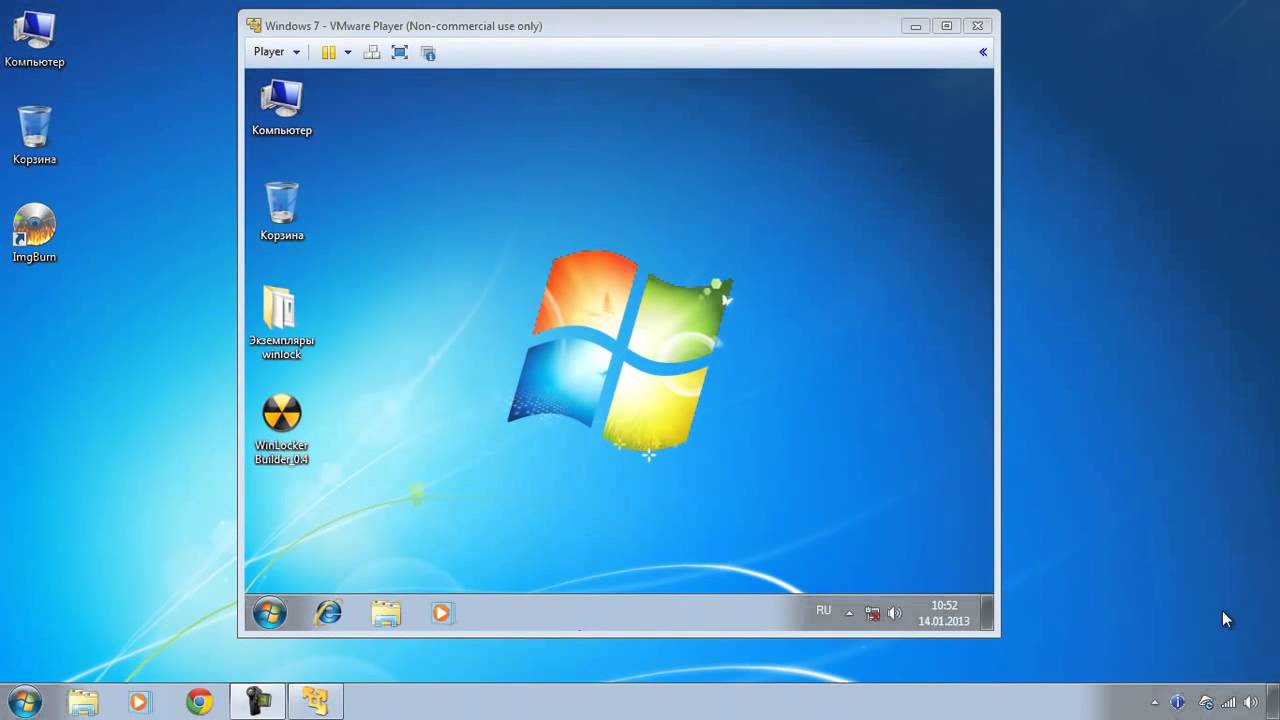The width and height of the screenshot is (1280, 720).
Task: Click the yellow pause/suspend VM icon
Action: [328, 52]
